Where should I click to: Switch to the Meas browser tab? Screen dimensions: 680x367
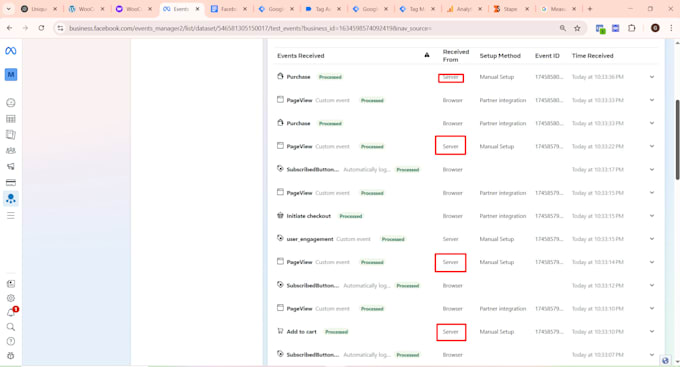[x=558, y=9]
